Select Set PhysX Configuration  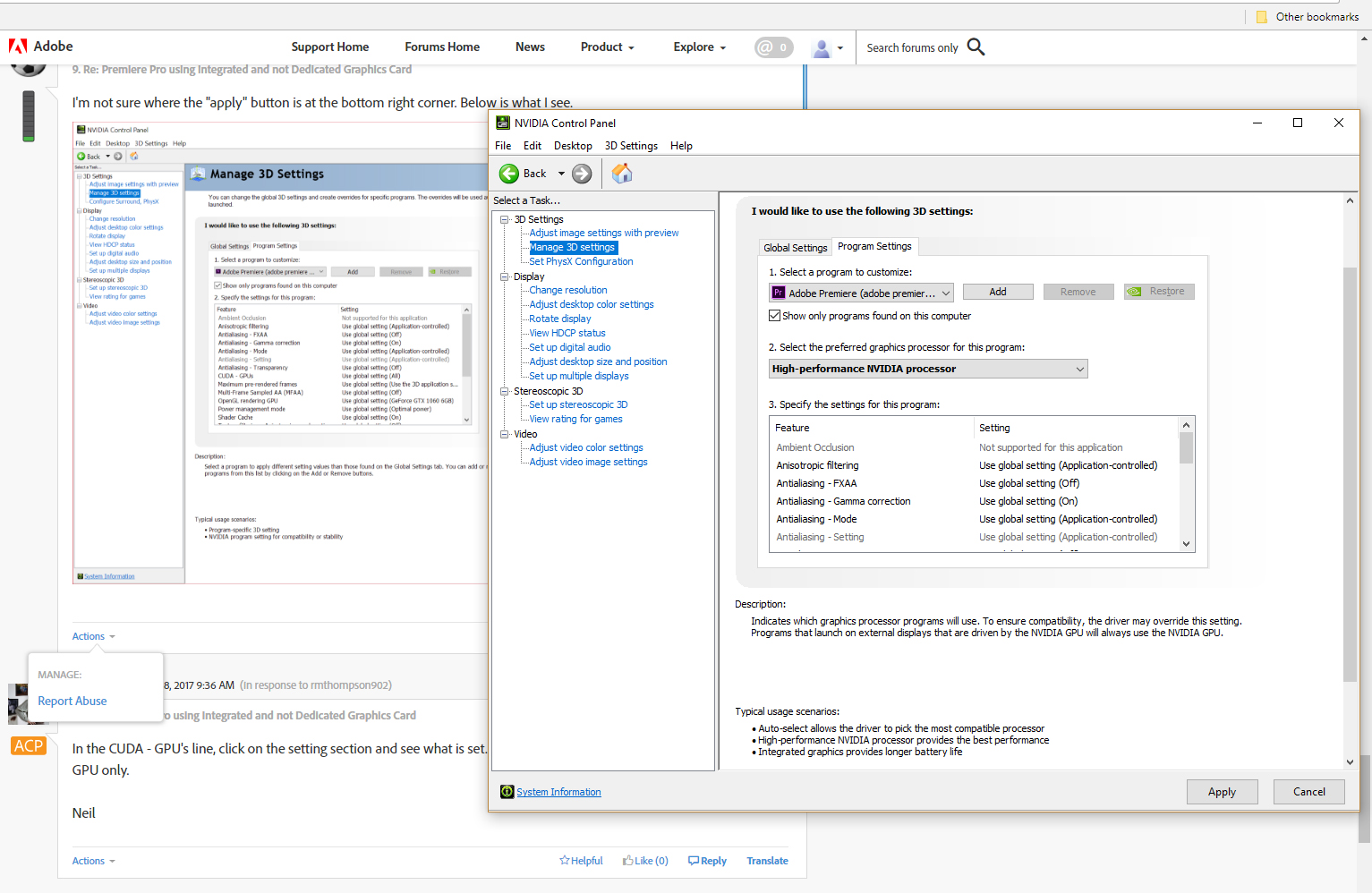581,261
